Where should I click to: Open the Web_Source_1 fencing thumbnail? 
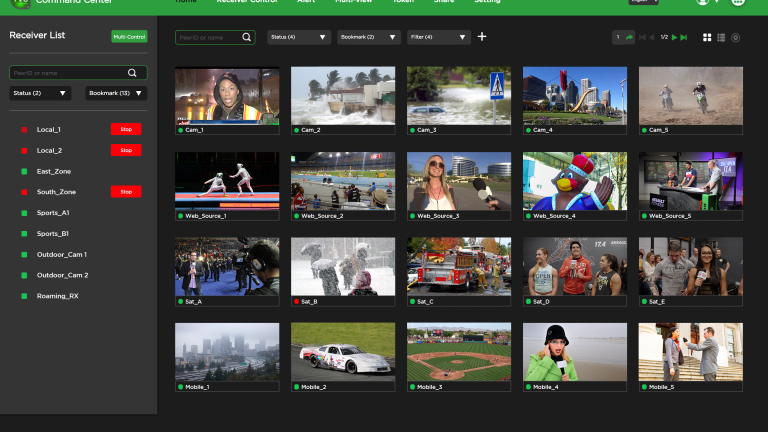tap(227, 181)
